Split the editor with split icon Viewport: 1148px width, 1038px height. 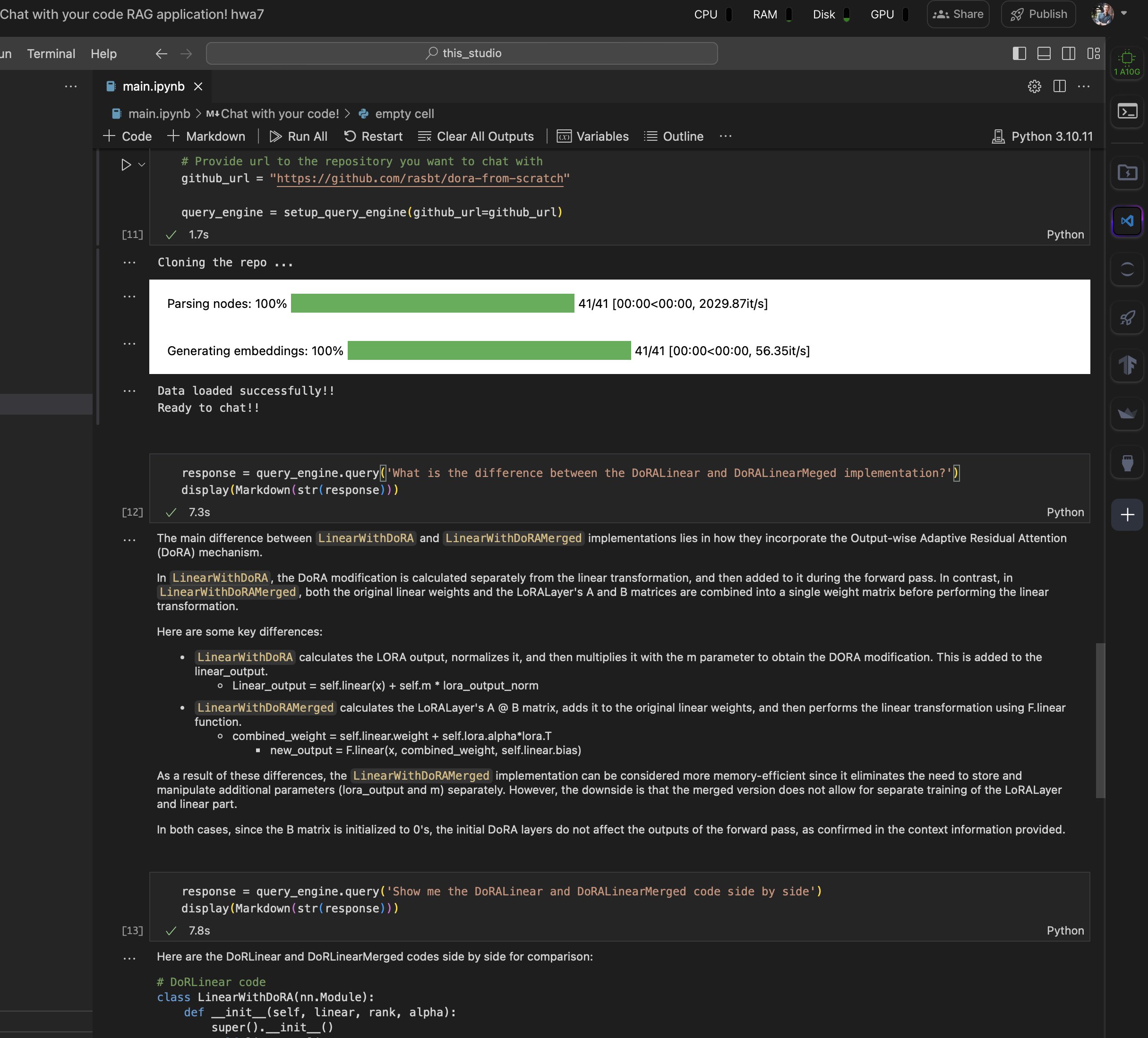[1059, 86]
